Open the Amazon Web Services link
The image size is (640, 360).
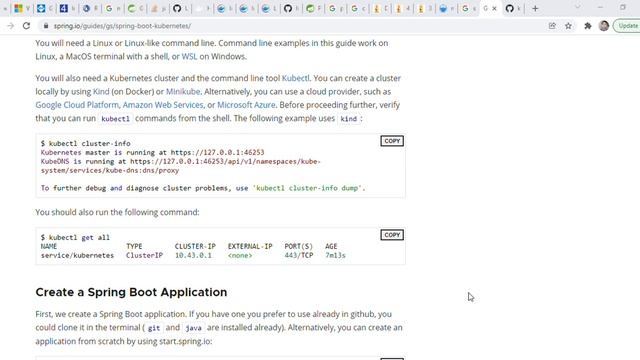pos(163,105)
